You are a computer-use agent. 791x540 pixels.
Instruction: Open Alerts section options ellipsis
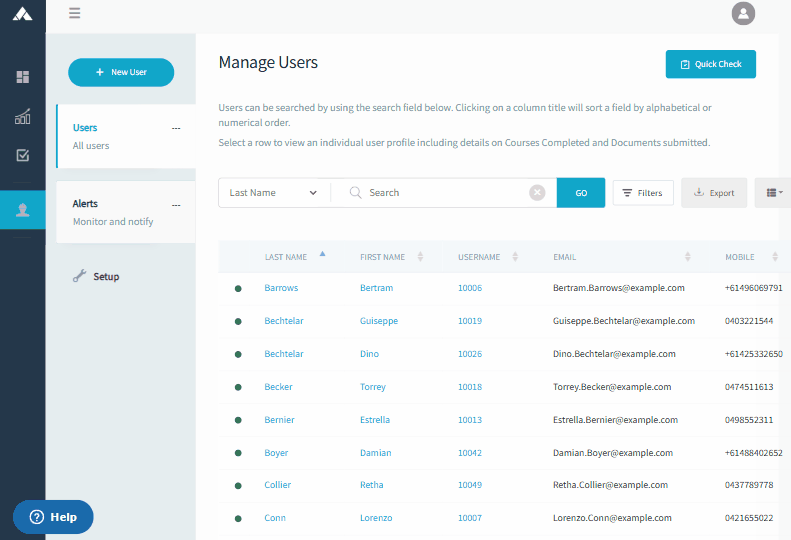[176, 205]
